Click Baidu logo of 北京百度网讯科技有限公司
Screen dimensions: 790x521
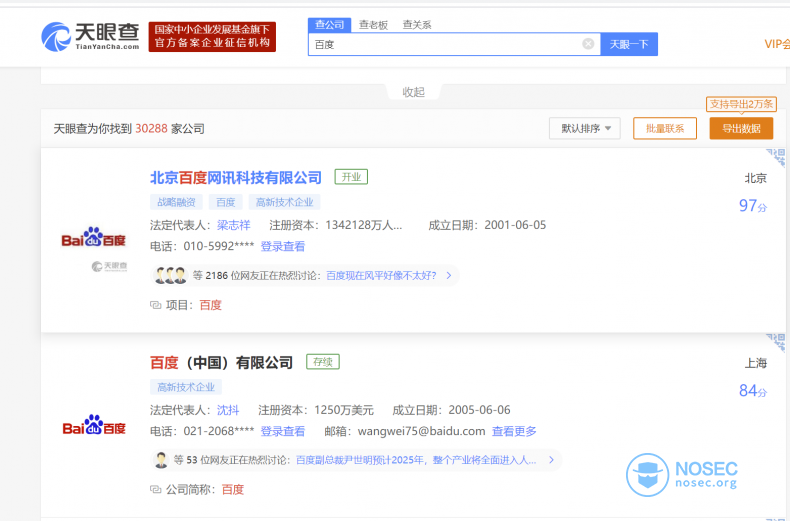93,237
